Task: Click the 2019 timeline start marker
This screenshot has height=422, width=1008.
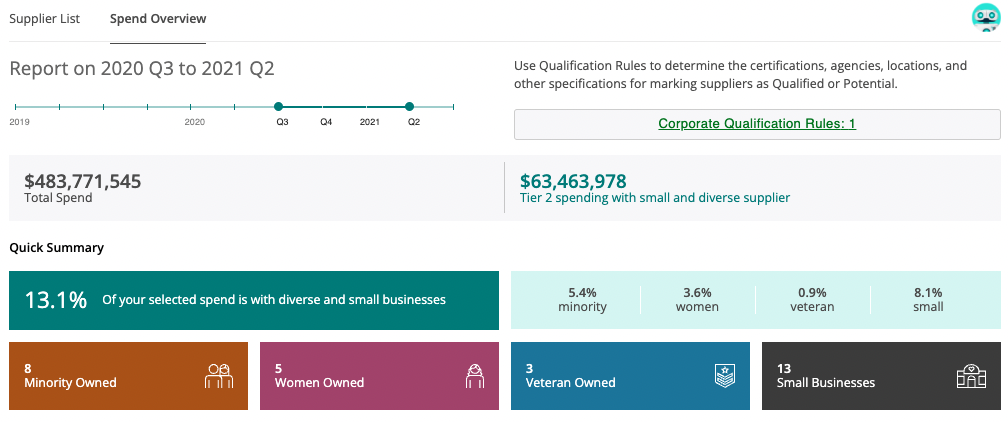Action: click(x=17, y=107)
